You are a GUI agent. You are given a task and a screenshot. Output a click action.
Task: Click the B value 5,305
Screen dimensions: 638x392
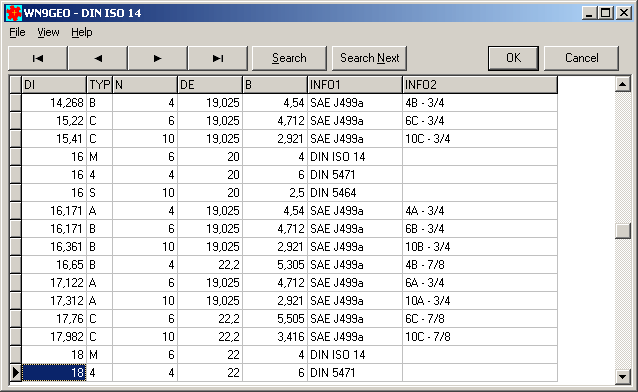(275, 265)
